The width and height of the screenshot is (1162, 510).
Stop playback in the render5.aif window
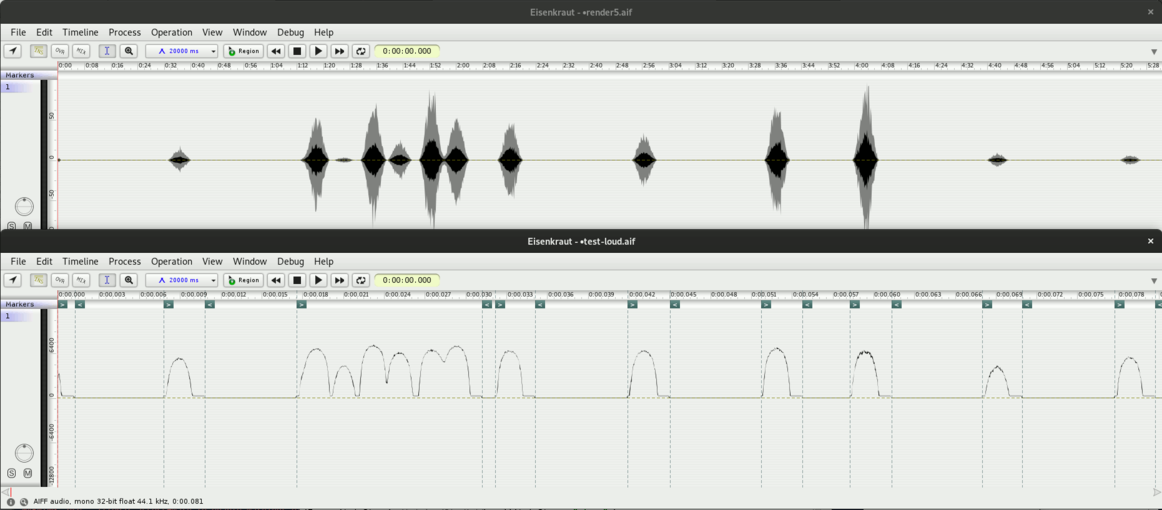[297, 51]
